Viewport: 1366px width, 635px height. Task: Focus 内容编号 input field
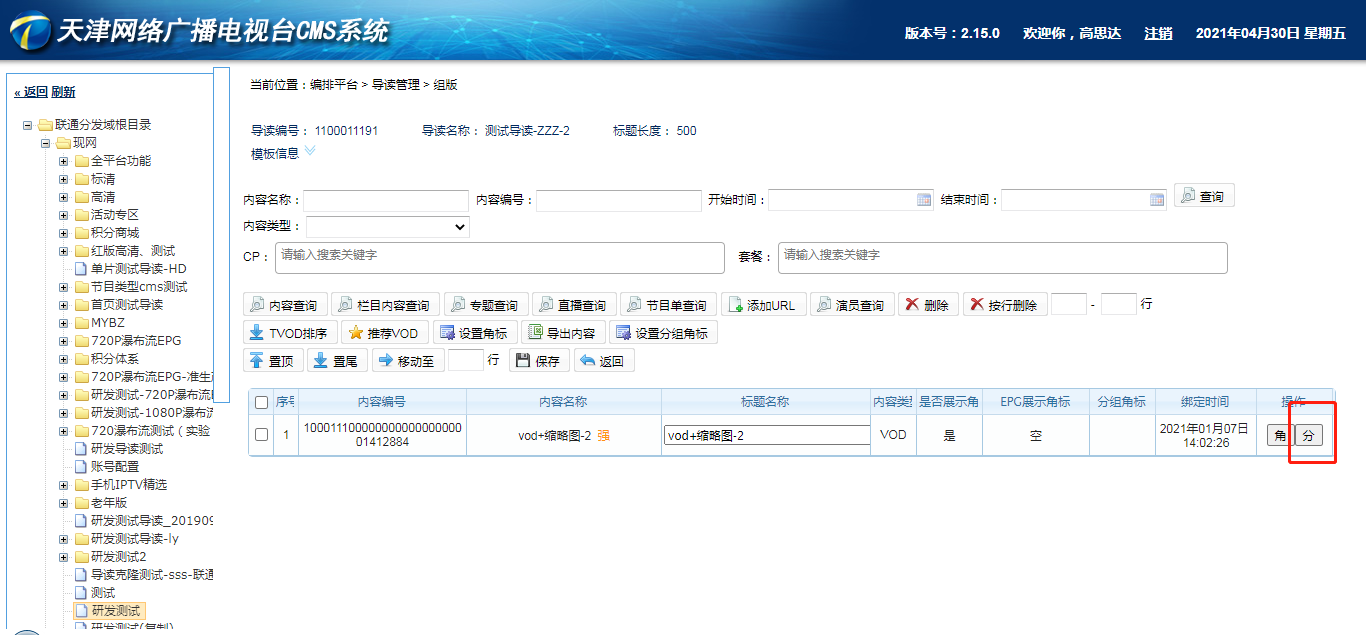(x=619, y=201)
